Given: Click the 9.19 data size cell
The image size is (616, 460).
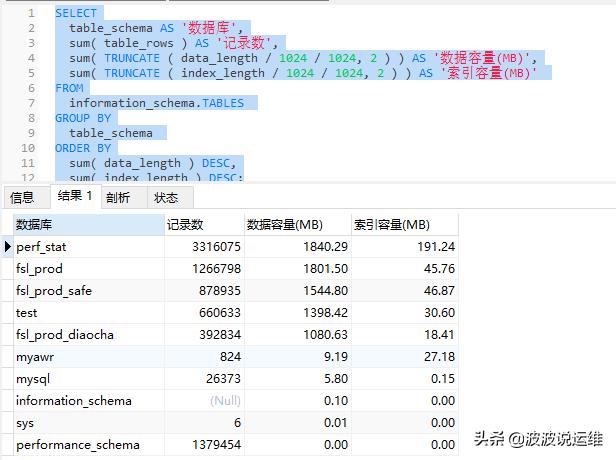Looking at the screenshot, I should coord(297,357).
